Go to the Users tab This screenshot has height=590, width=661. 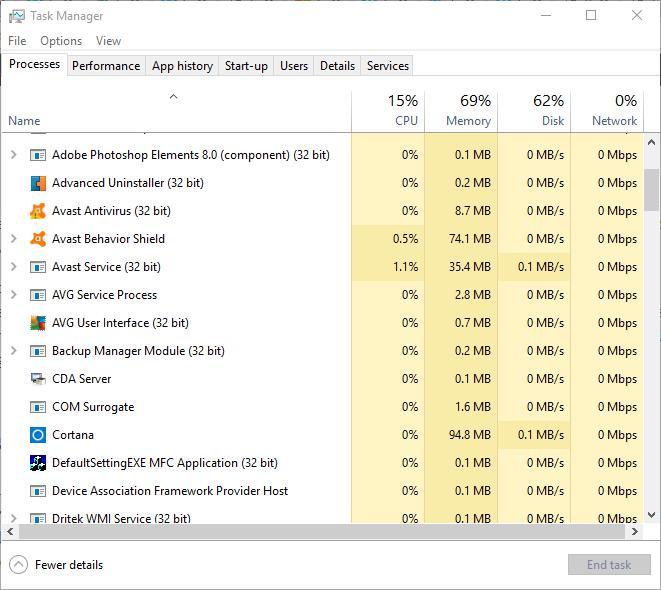coord(294,66)
